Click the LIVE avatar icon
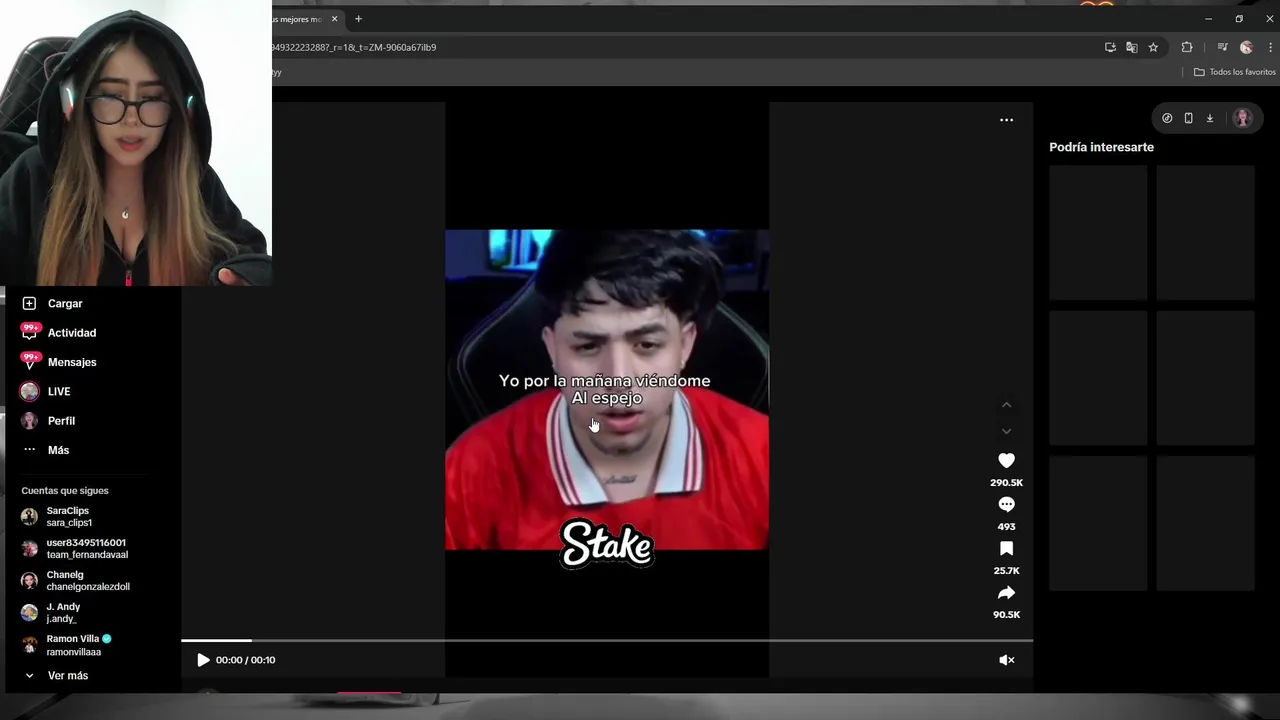 [29, 391]
